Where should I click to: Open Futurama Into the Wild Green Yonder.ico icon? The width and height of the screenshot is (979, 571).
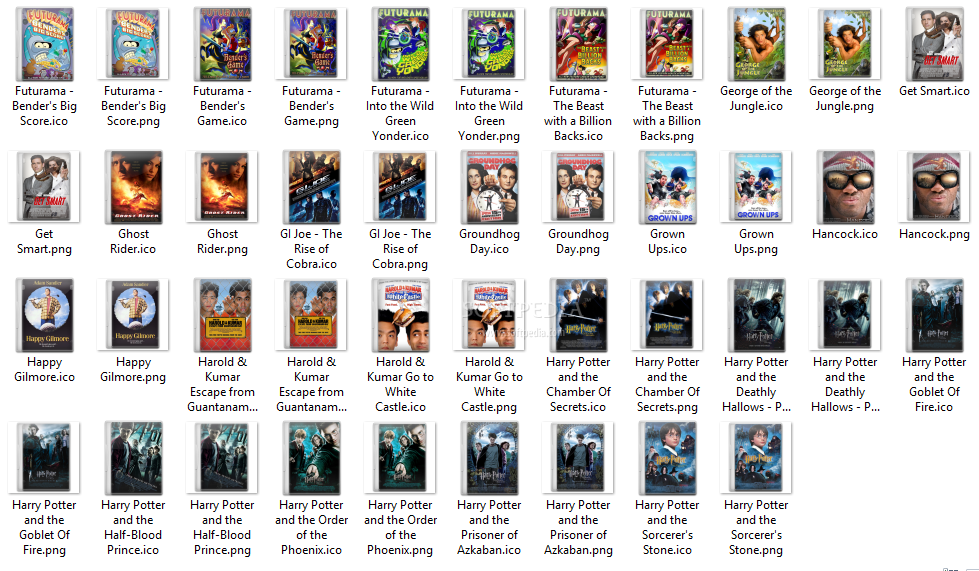point(400,44)
